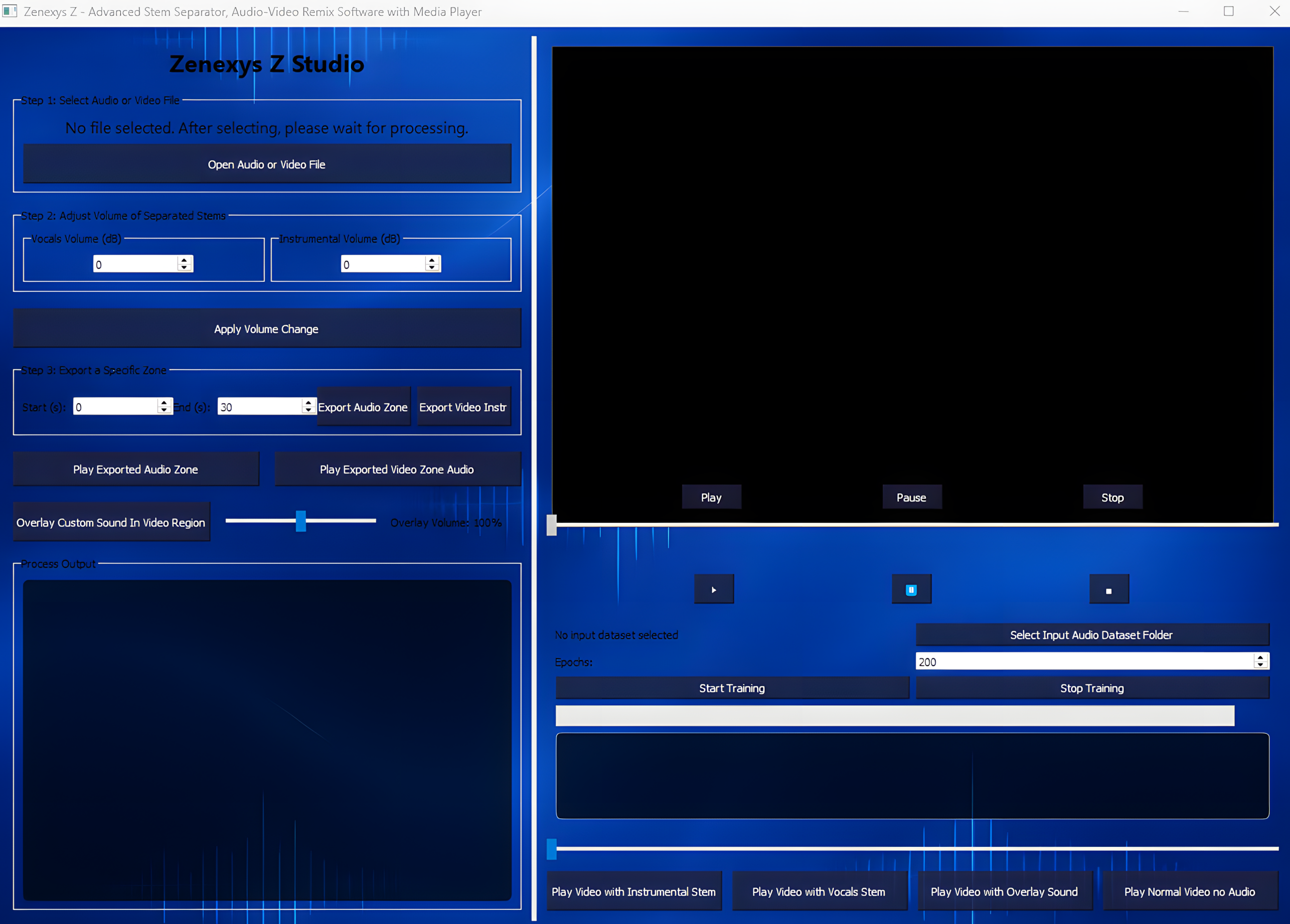Click the Overlay Volume slider handle

coord(301,521)
